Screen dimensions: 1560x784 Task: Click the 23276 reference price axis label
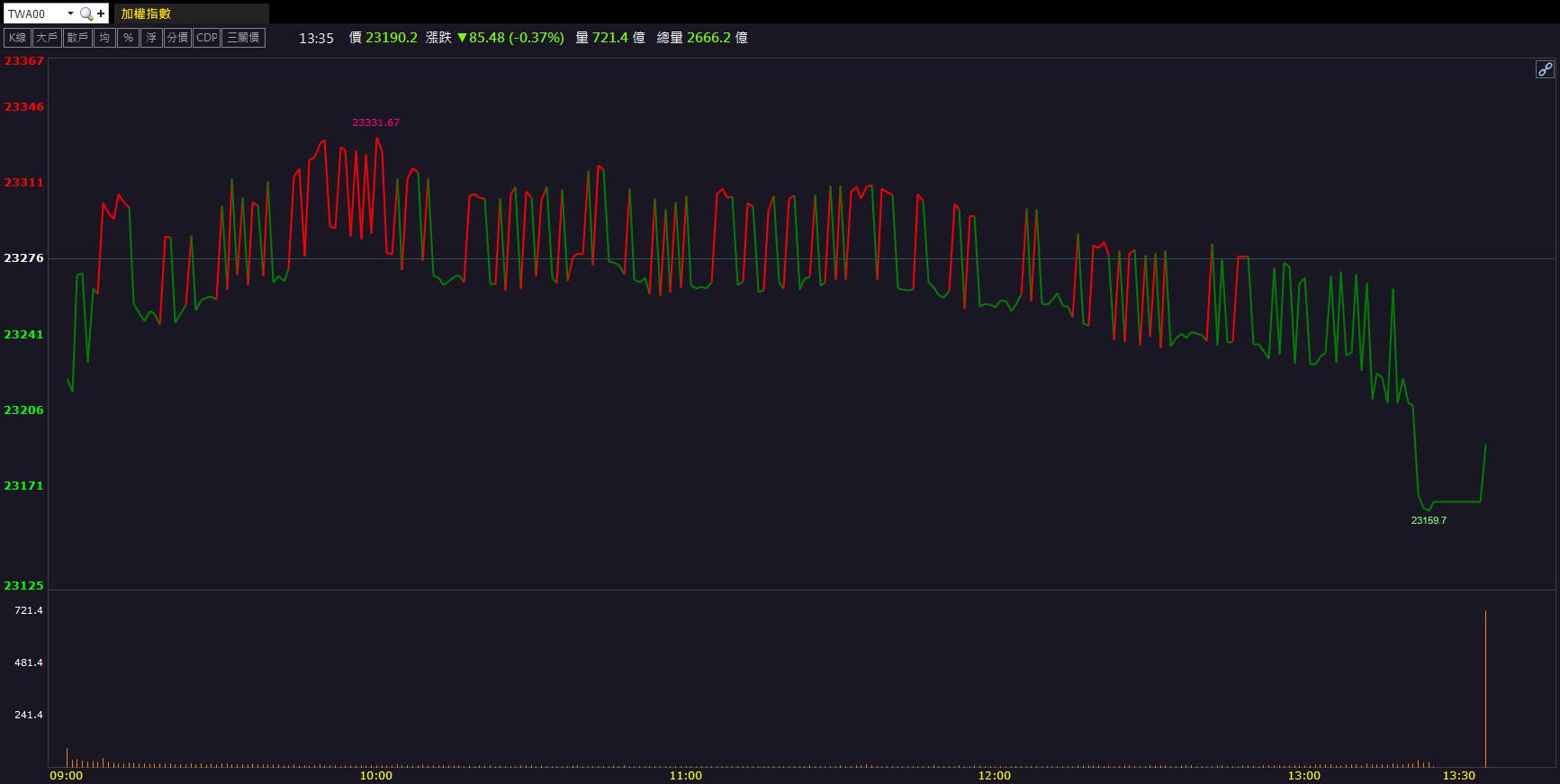(x=23, y=258)
